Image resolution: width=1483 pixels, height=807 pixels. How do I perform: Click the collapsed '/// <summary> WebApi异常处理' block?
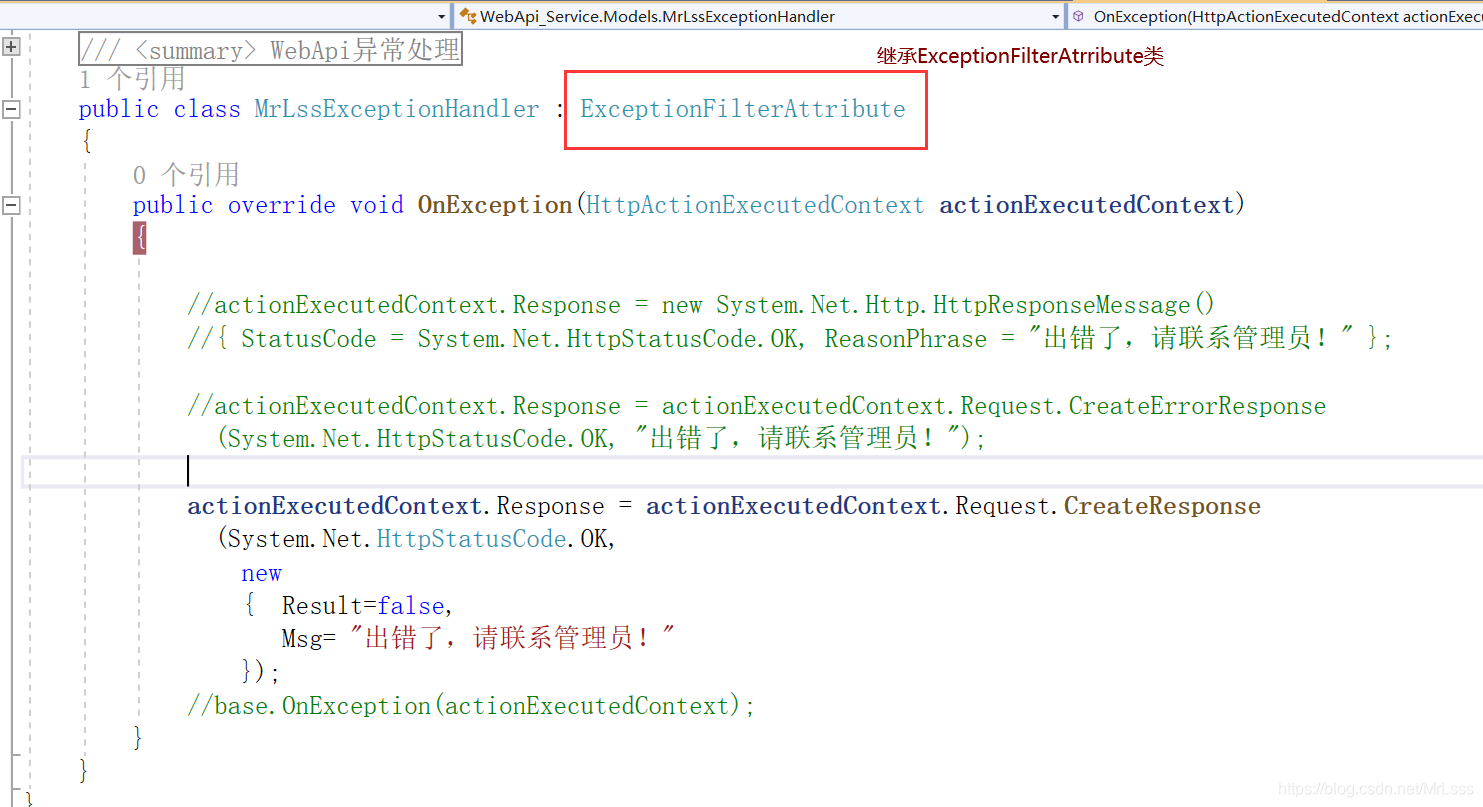[x=270, y=49]
